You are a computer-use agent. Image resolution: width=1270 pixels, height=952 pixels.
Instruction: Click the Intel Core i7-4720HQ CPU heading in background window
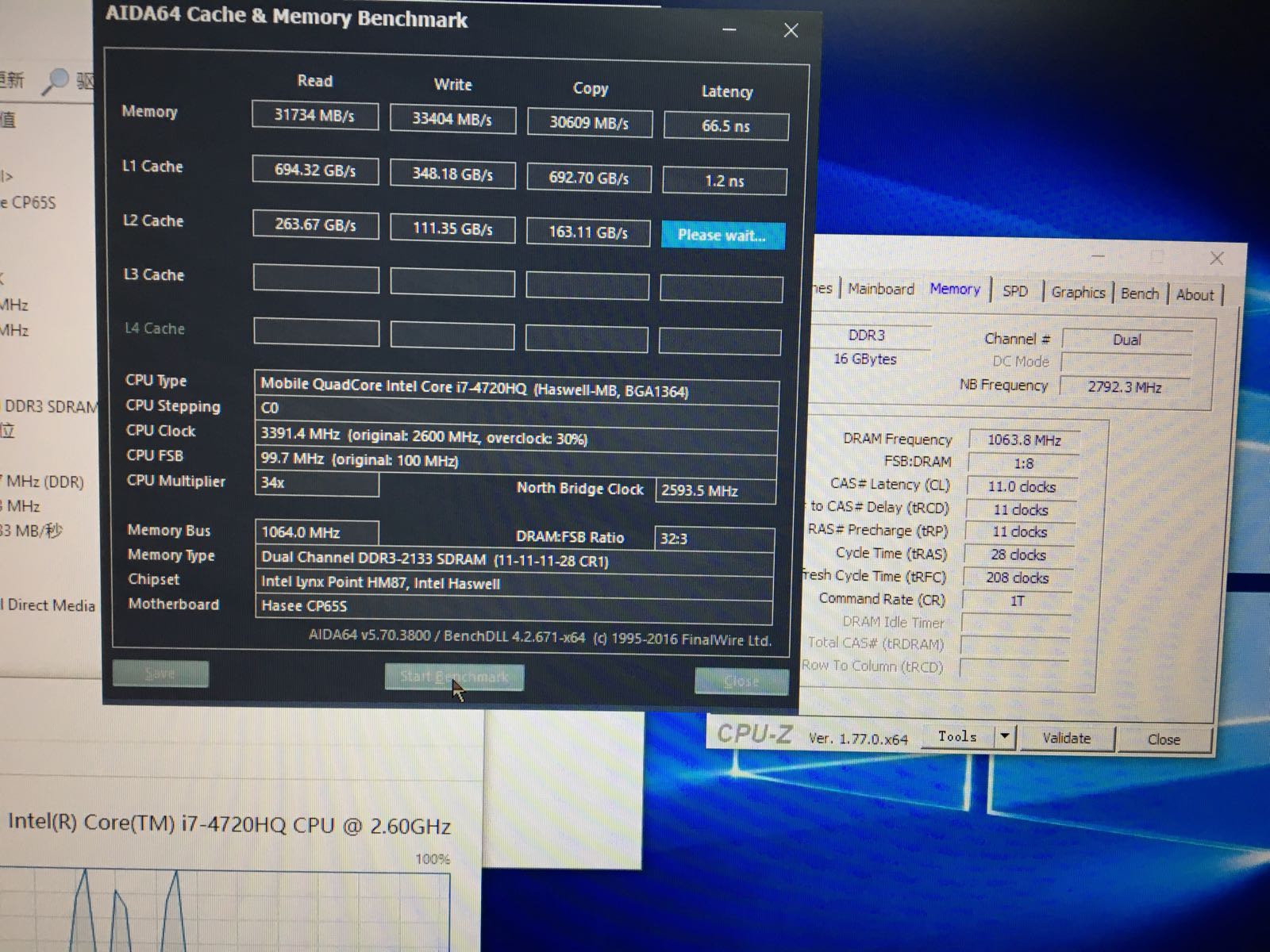(x=229, y=824)
